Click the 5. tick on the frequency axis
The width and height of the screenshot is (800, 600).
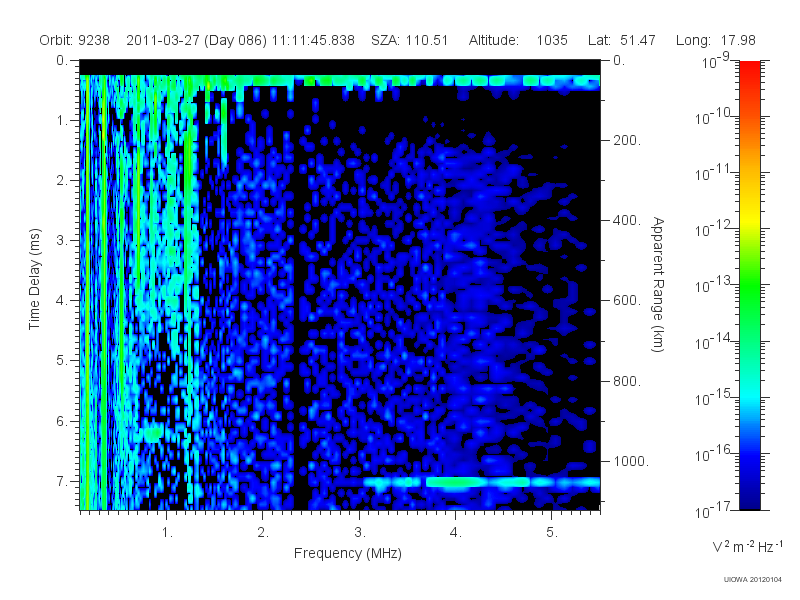click(x=552, y=533)
